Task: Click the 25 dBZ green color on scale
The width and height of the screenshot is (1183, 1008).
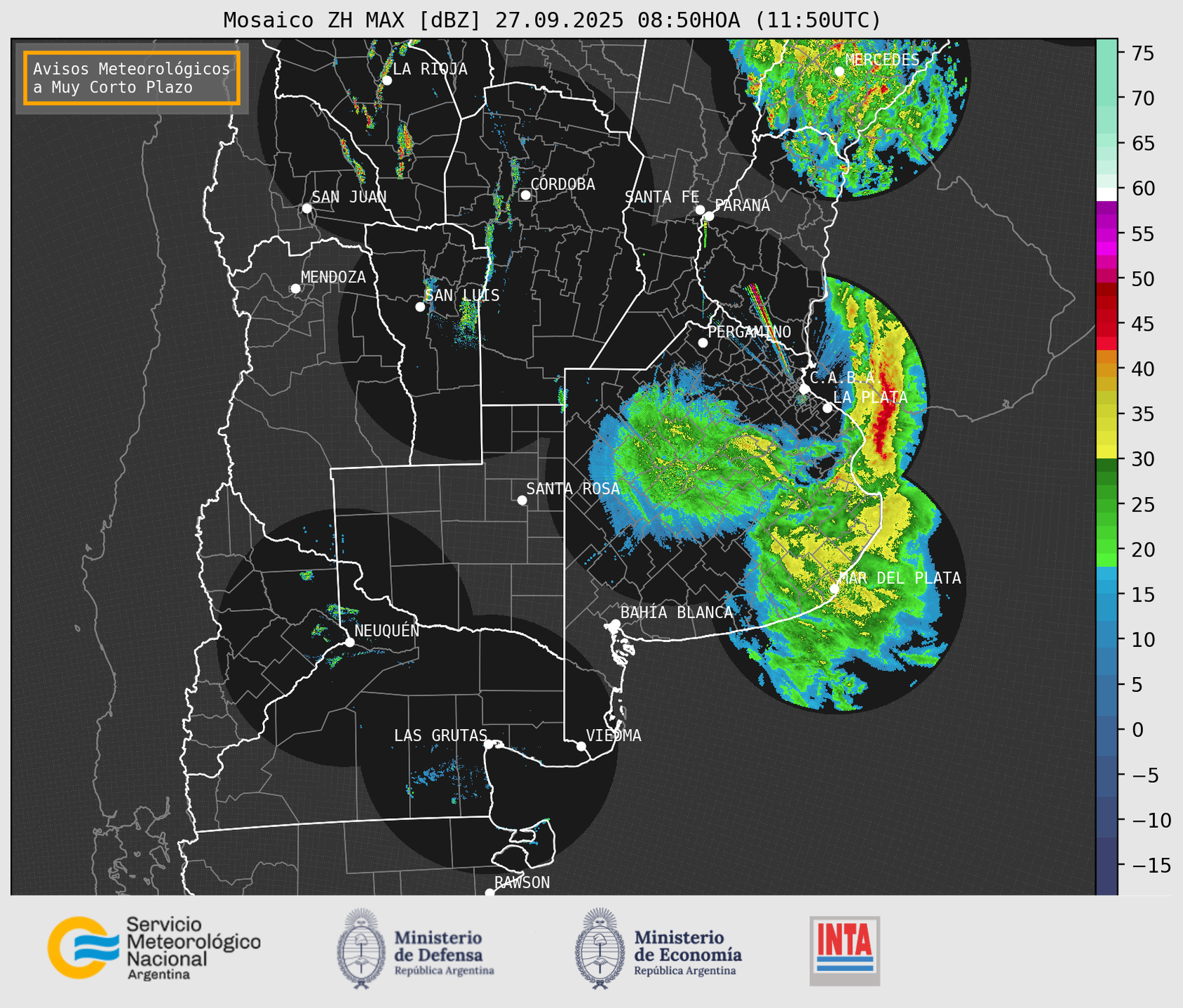Action: tap(1107, 504)
